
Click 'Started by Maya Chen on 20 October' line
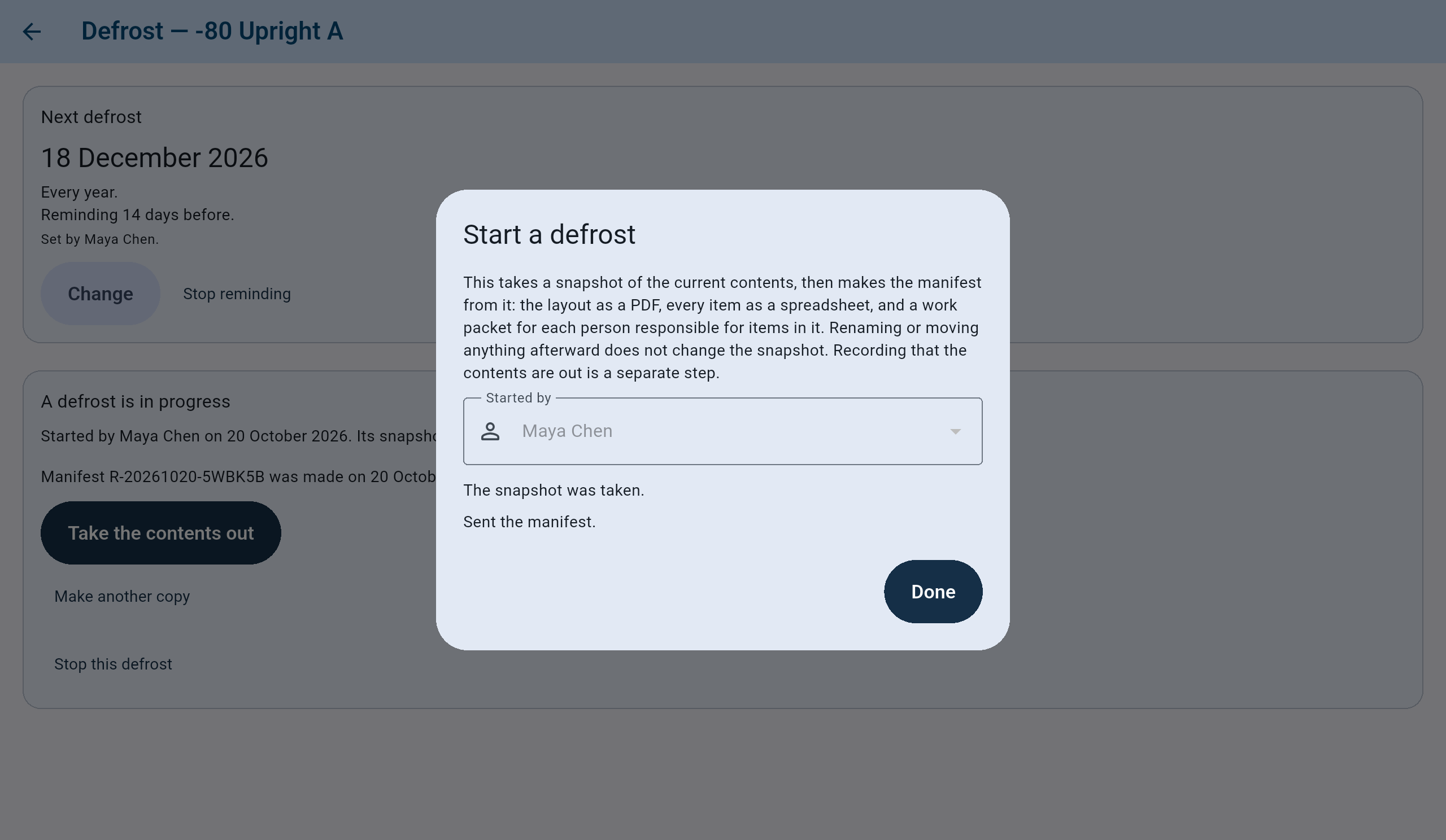238,436
